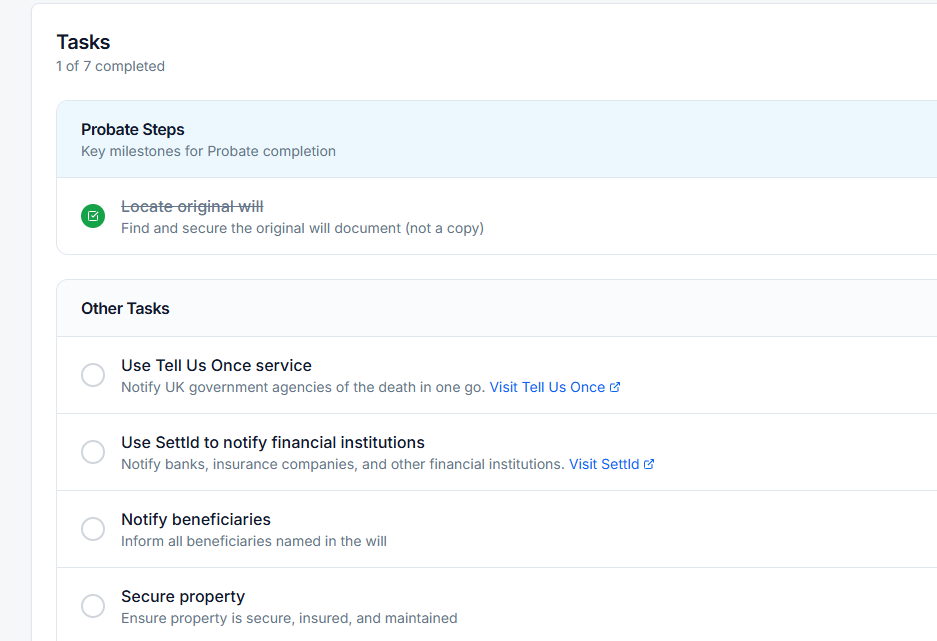The image size is (937, 641).
Task: Click the Probate Steps section header
Action: [133, 129]
